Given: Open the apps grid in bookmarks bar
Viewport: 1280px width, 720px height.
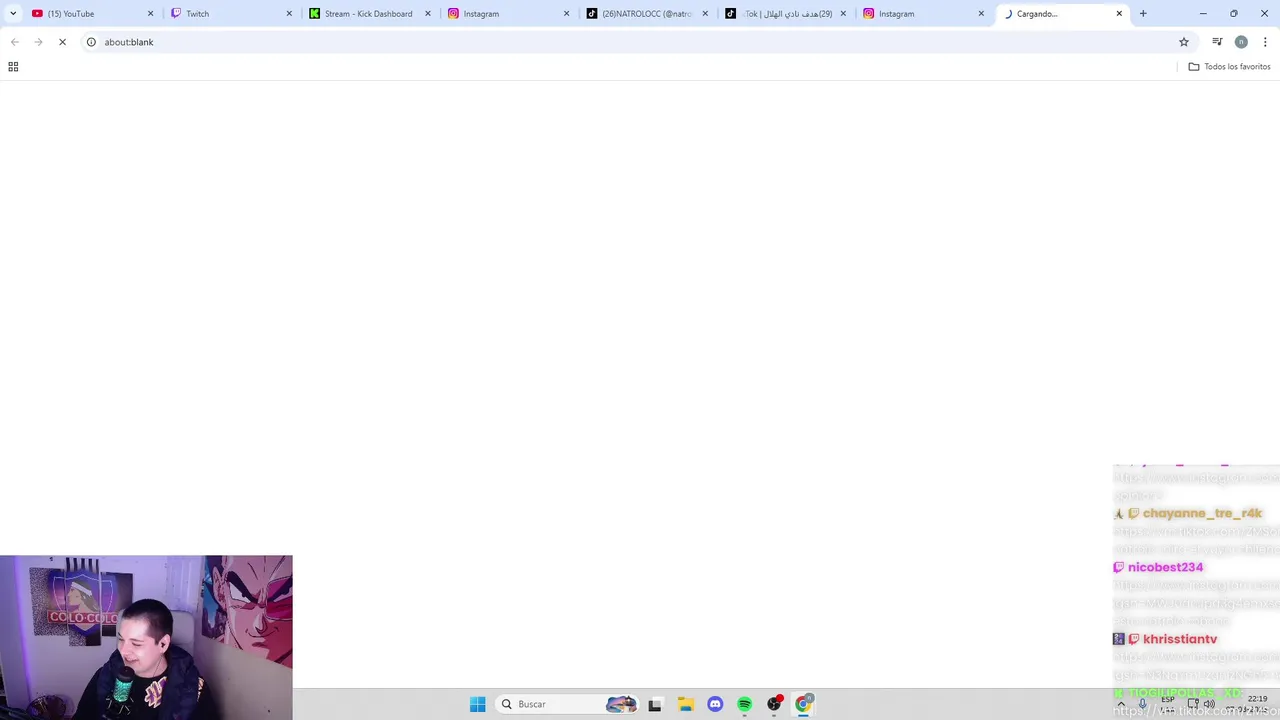Looking at the screenshot, I should (13, 67).
